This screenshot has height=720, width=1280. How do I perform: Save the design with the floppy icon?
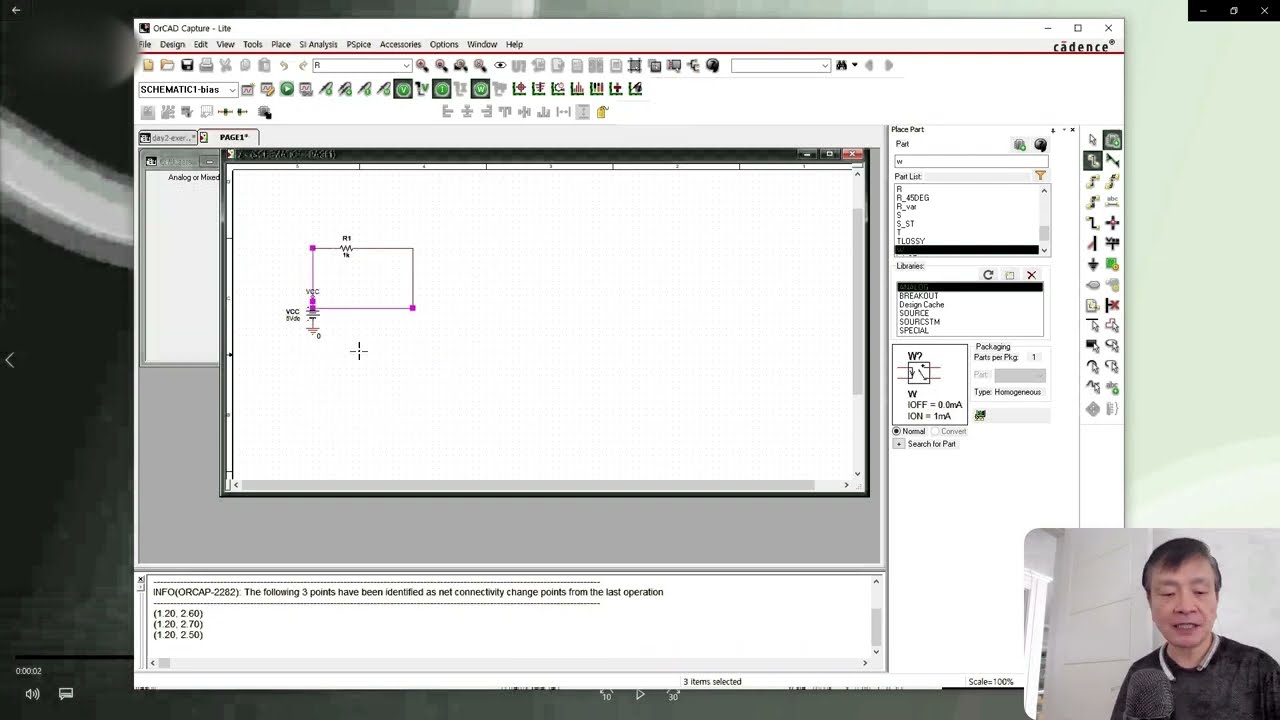point(187,65)
